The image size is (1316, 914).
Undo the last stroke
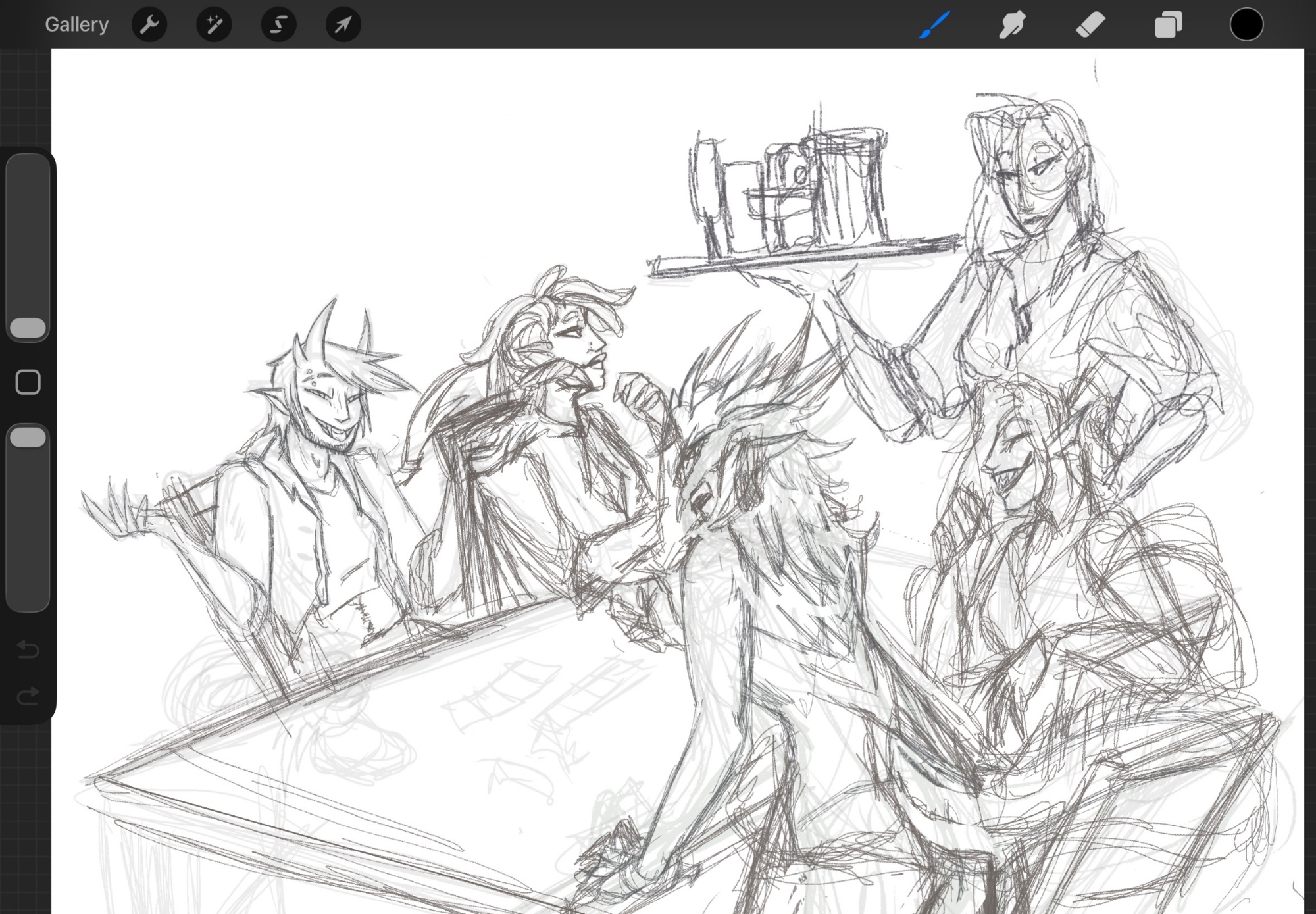[x=28, y=649]
